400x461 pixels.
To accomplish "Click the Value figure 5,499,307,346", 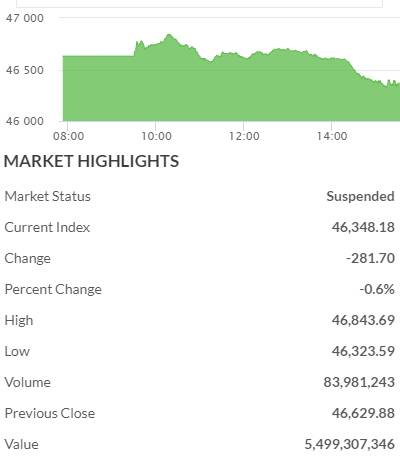I will pyautogui.click(x=350, y=444).
